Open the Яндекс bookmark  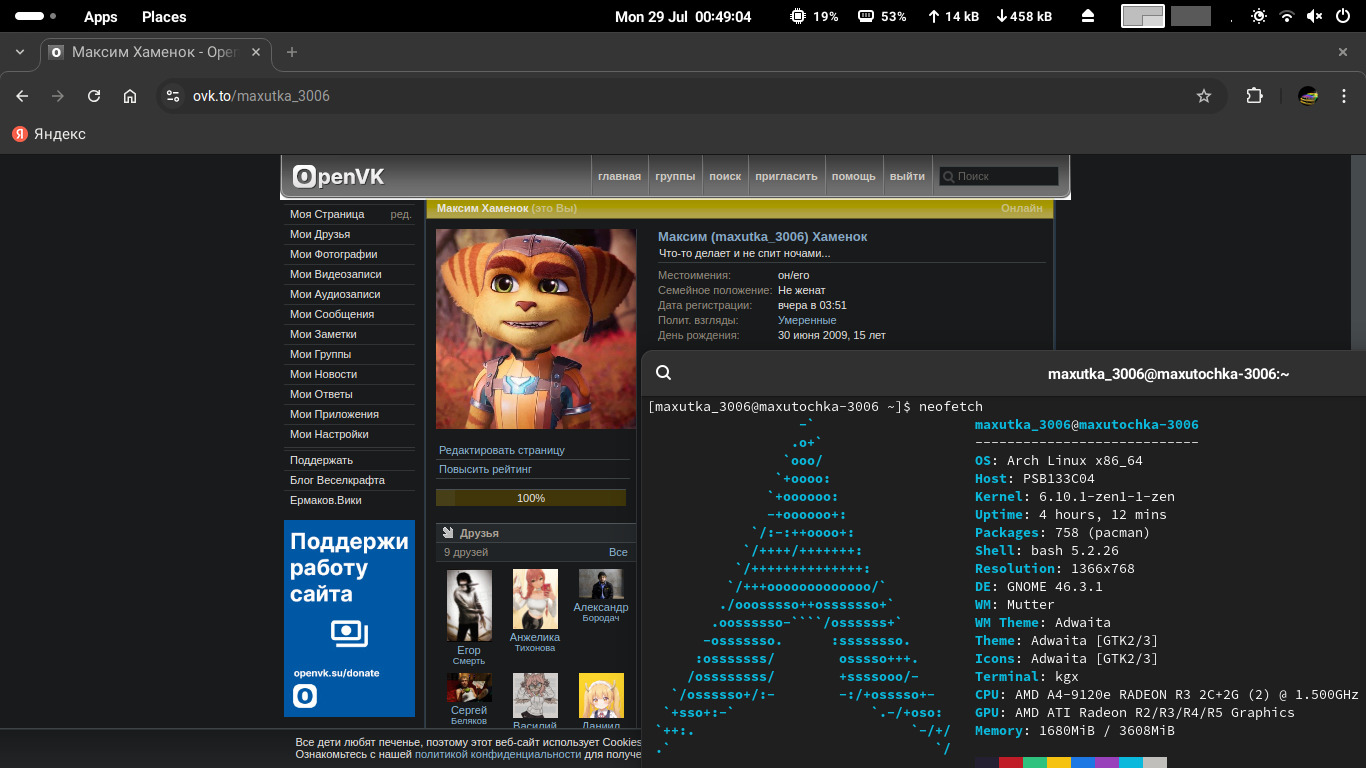[49, 134]
